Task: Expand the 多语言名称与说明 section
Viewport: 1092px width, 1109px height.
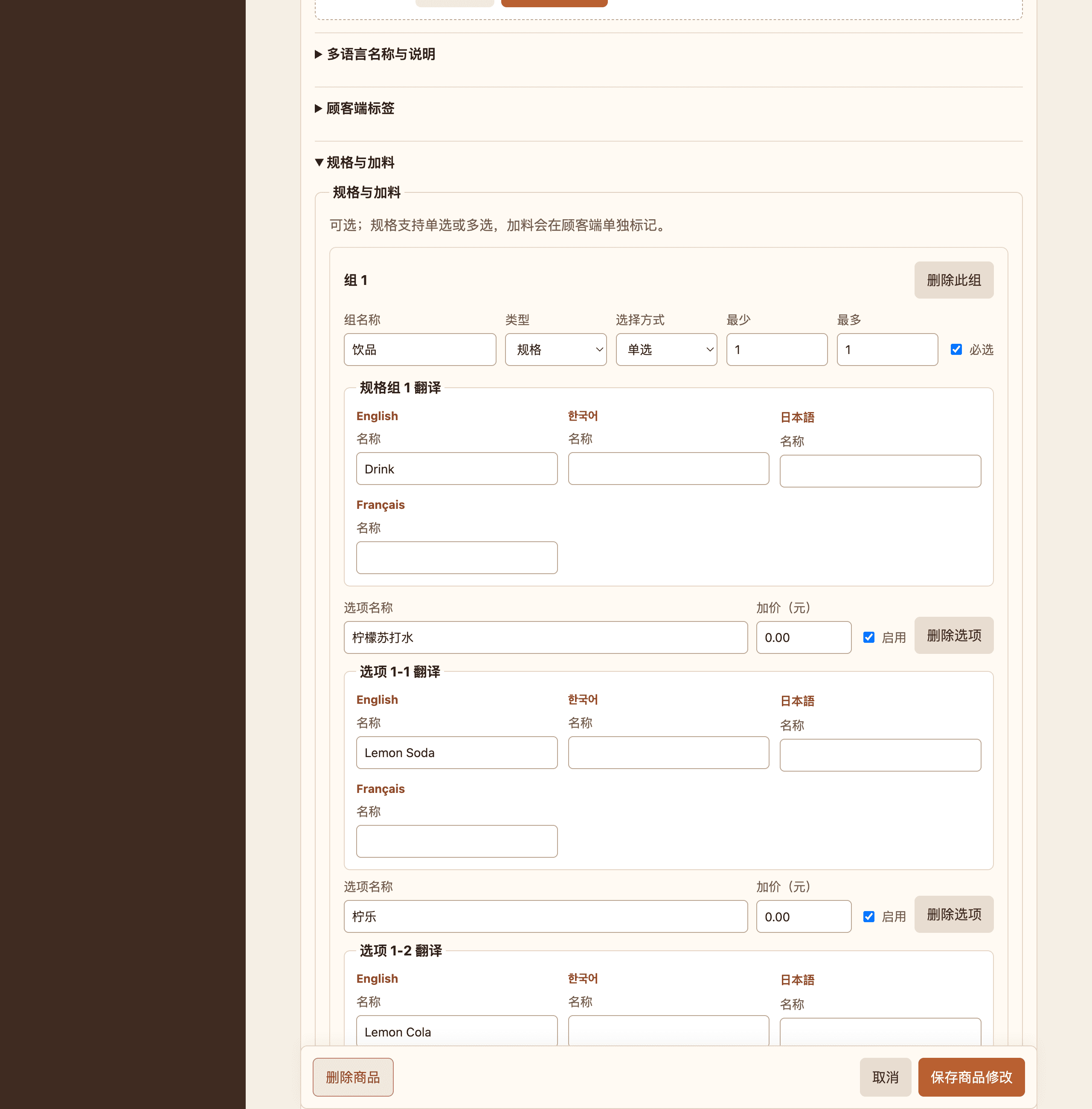Action: (375, 54)
